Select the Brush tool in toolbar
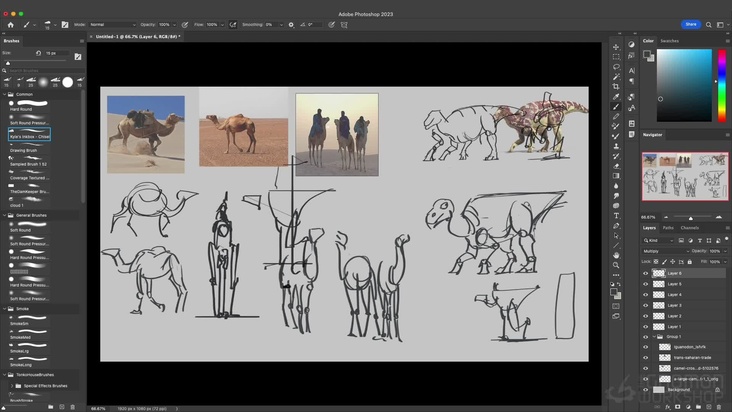This screenshot has width=732, height=412. pyautogui.click(x=616, y=107)
